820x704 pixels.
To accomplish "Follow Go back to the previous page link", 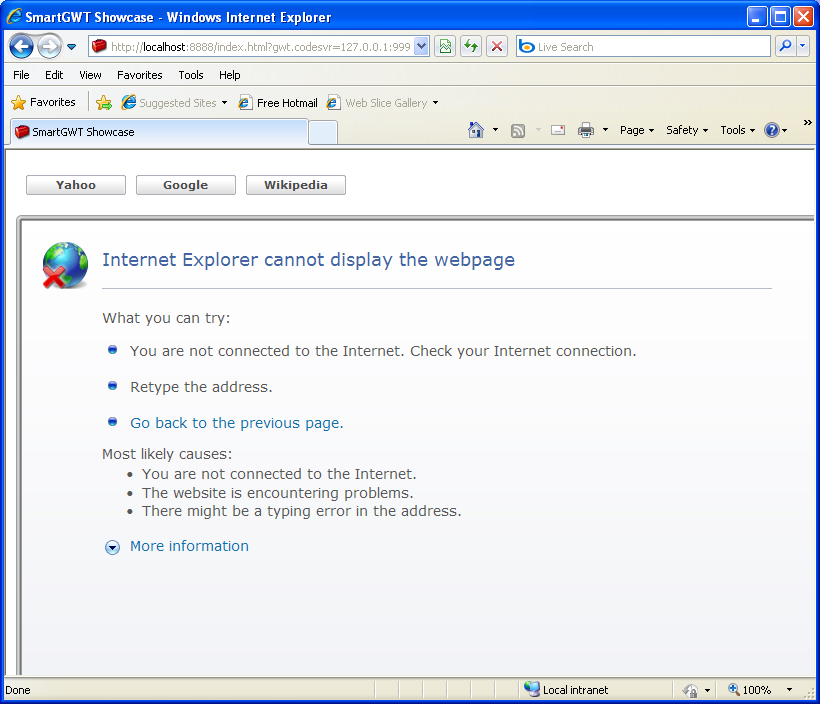I will click(x=237, y=423).
